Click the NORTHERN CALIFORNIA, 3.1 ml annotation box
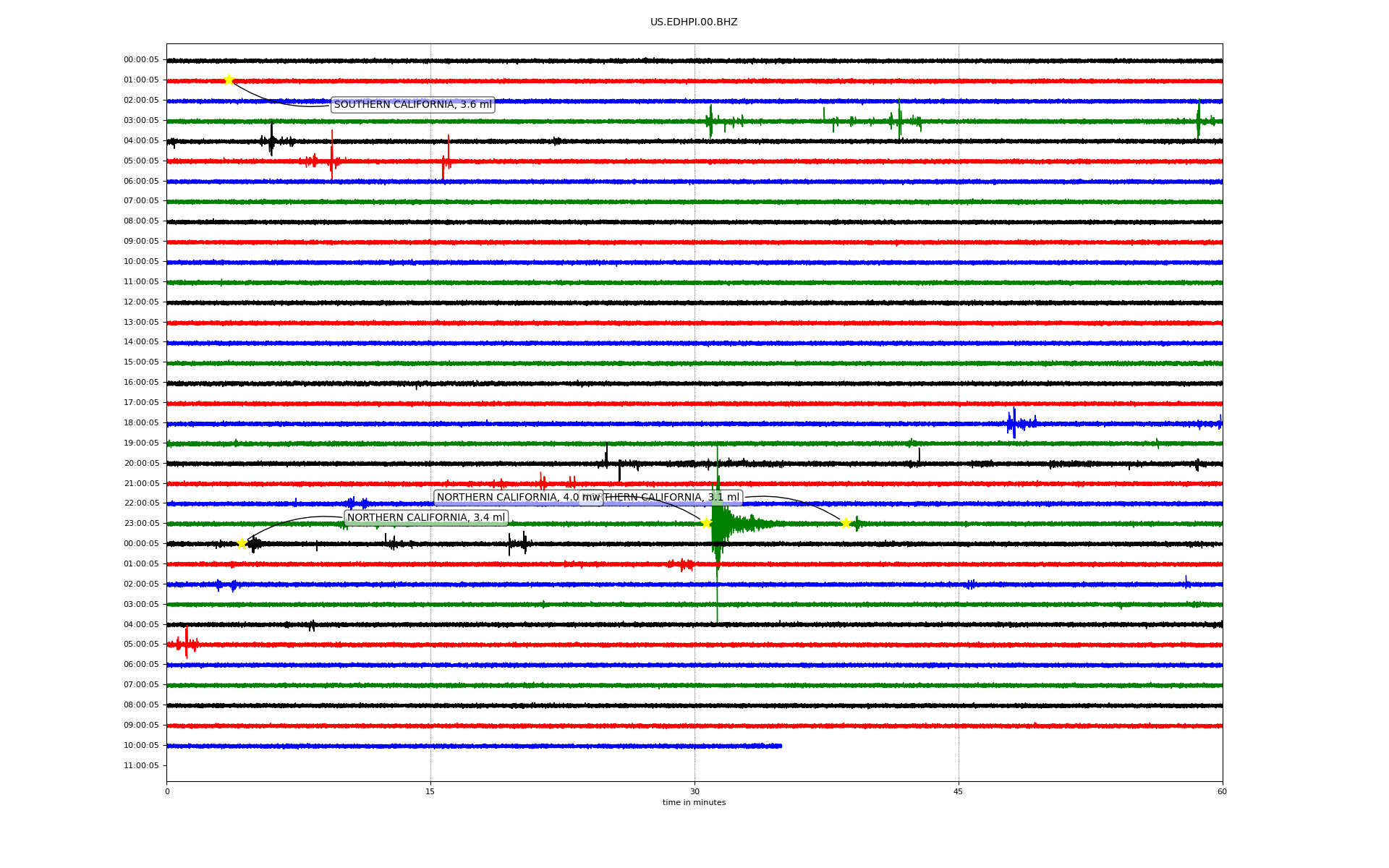This screenshot has width=1389, height=868. 673,498
